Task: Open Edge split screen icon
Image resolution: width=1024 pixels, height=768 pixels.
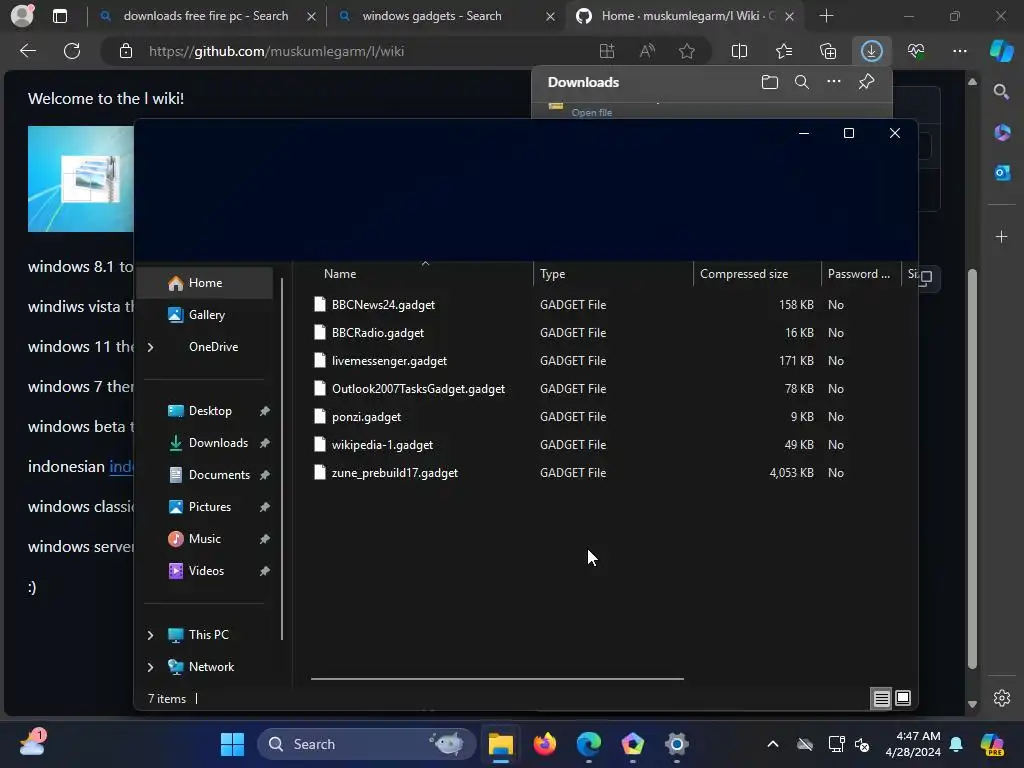Action: click(739, 51)
